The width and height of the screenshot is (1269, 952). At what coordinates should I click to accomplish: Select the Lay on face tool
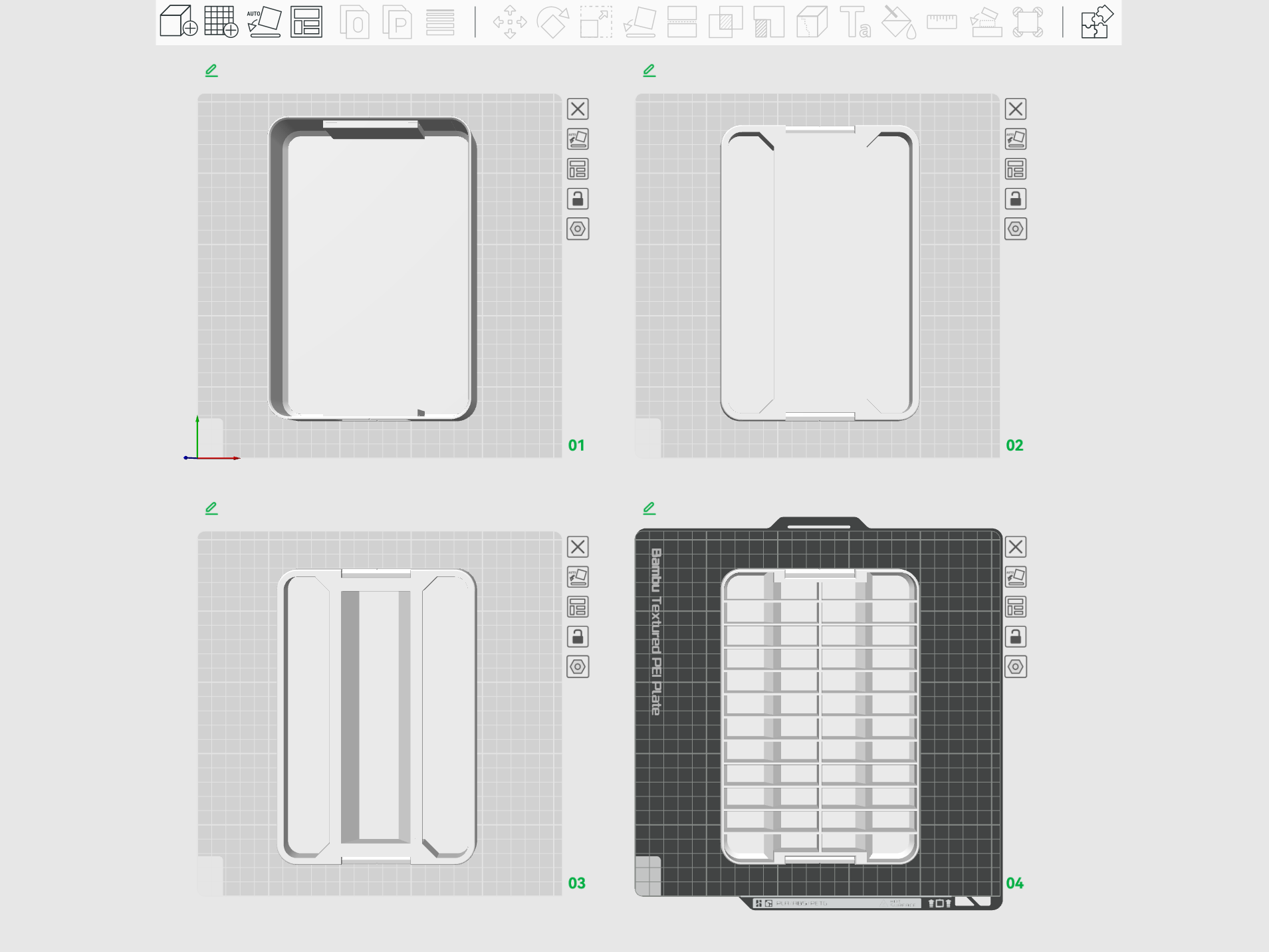click(639, 22)
